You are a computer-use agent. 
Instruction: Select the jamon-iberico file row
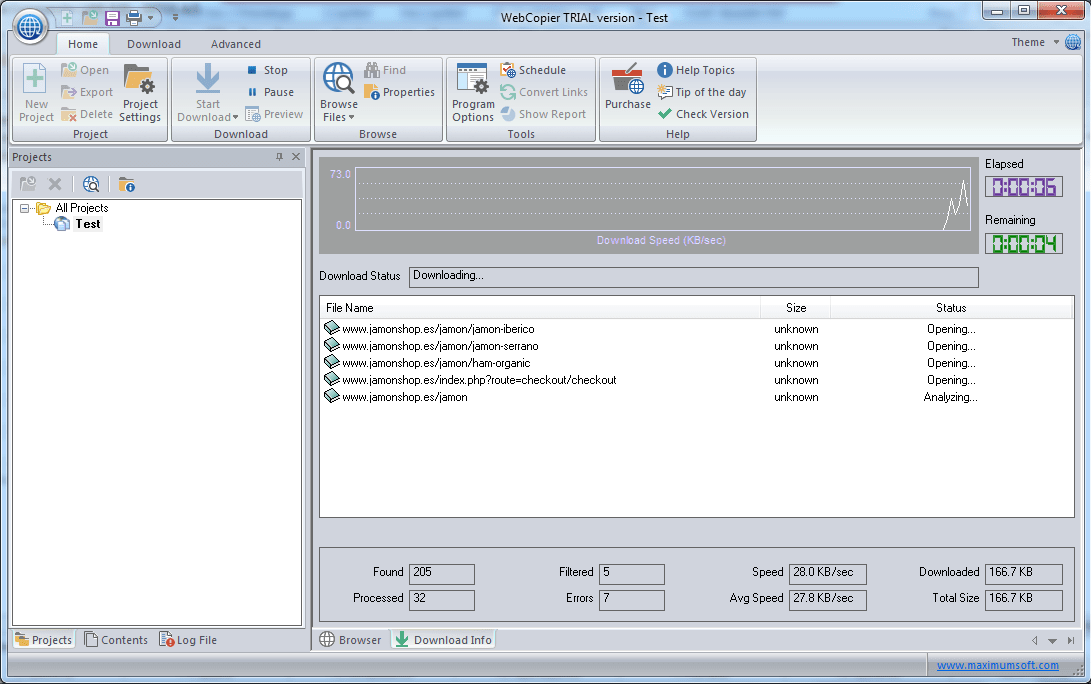pos(696,329)
